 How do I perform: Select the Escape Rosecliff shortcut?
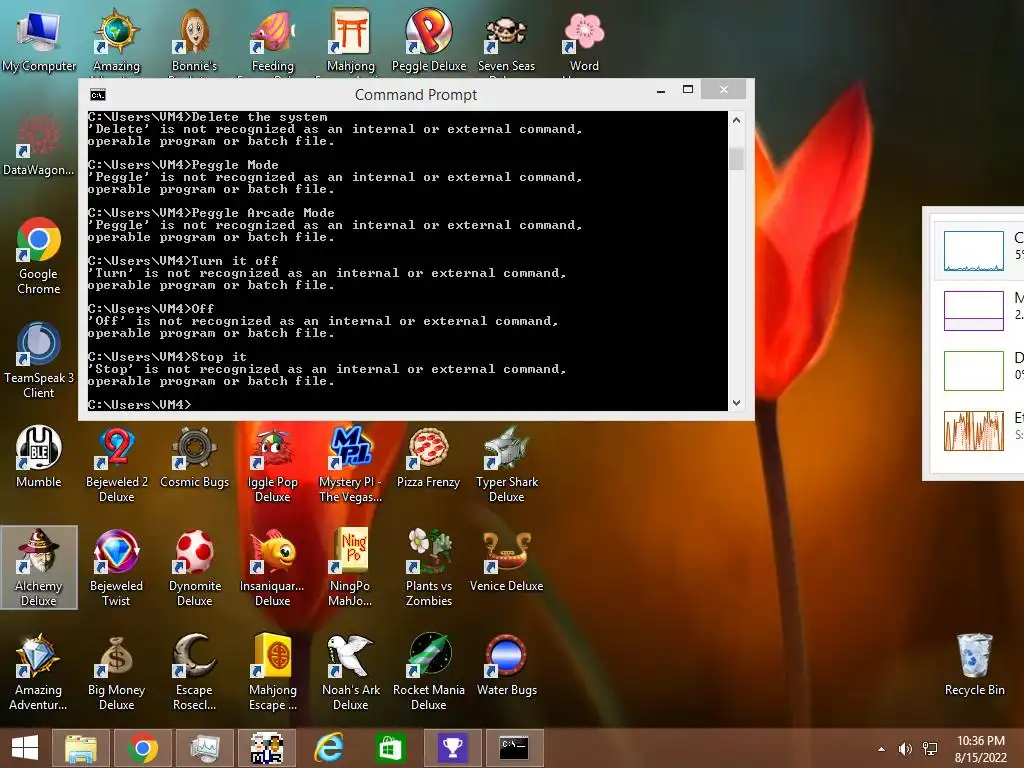click(x=194, y=672)
